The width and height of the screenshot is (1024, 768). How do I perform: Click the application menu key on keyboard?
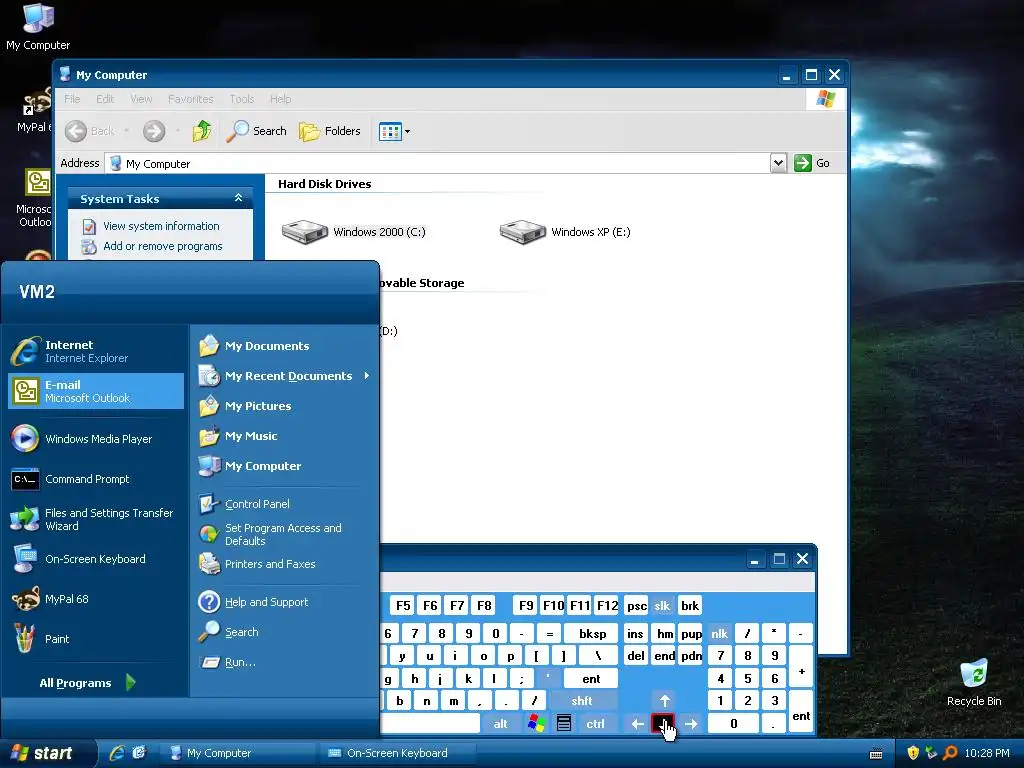[564, 723]
